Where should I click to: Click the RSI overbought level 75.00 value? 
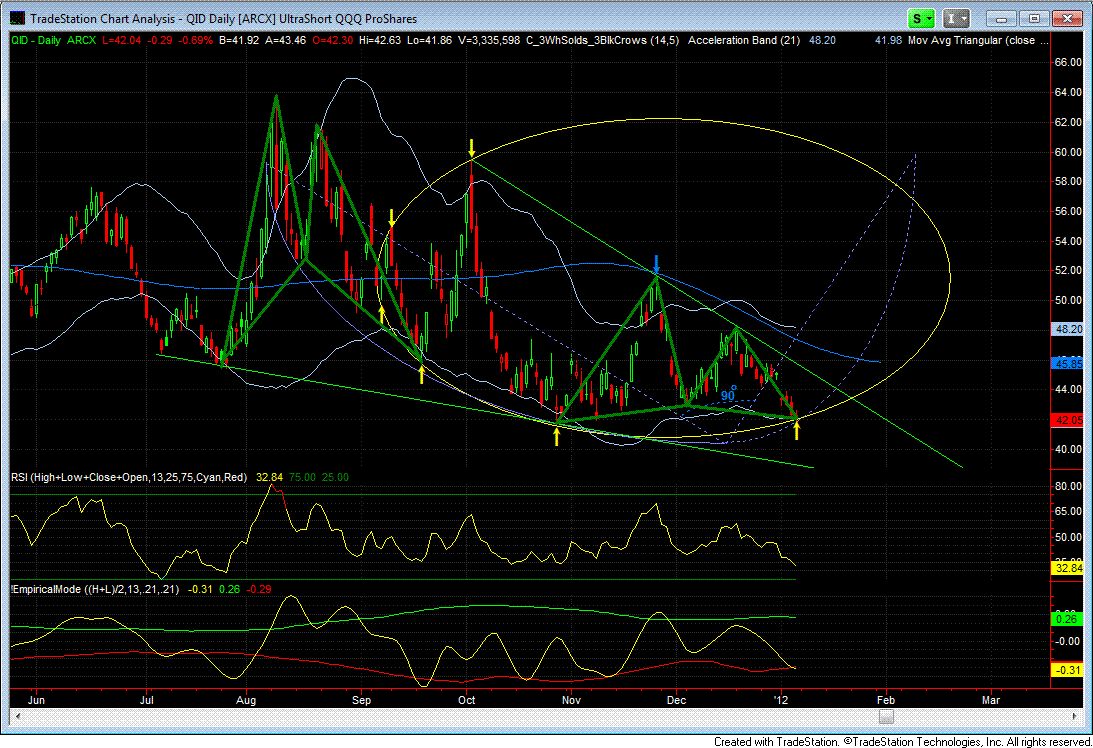(x=302, y=478)
